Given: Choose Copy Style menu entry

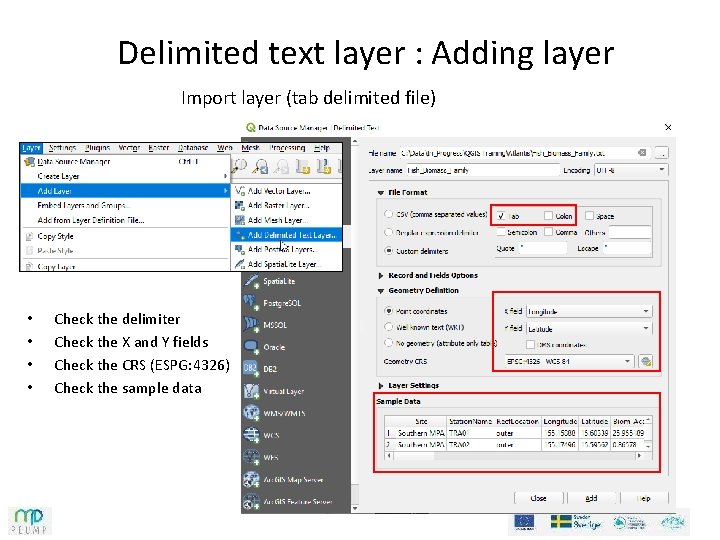Looking at the screenshot, I should click(125, 236).
